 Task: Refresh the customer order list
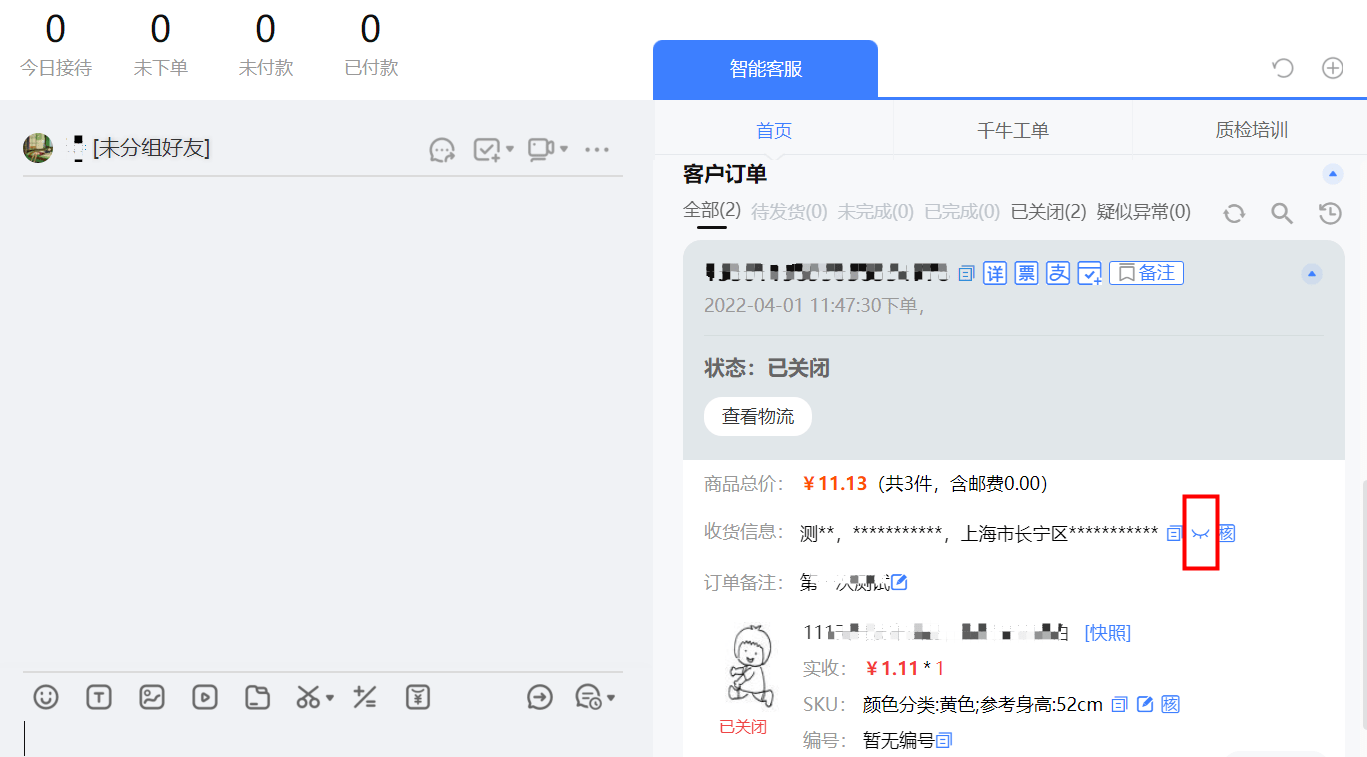coord(1234,213)
